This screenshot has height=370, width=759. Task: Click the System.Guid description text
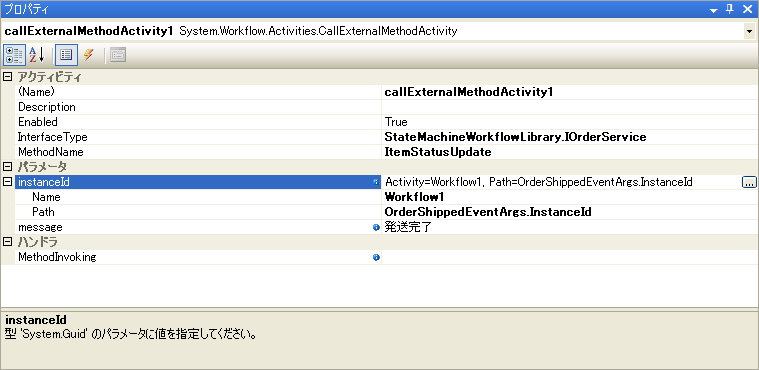point(131,335)
